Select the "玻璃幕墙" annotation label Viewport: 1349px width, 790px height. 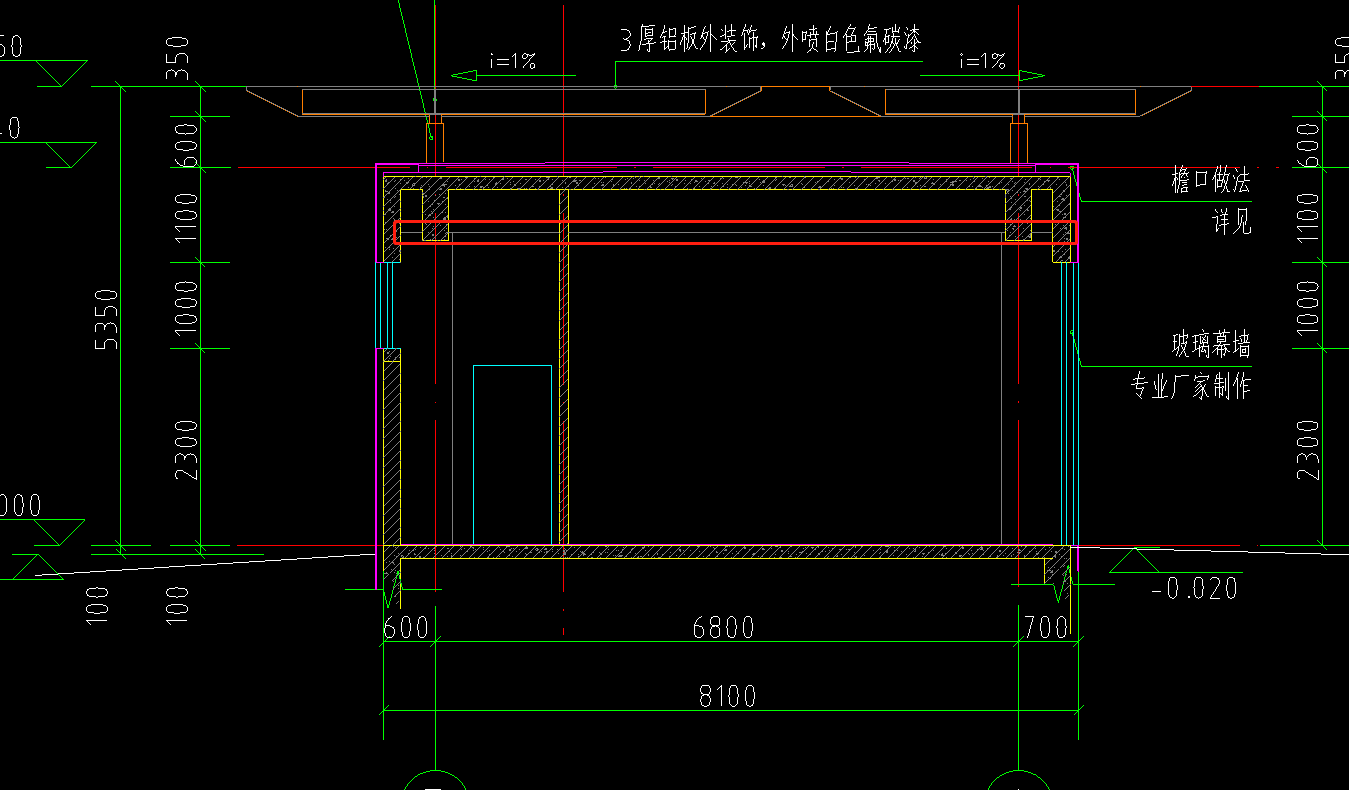1211,346
